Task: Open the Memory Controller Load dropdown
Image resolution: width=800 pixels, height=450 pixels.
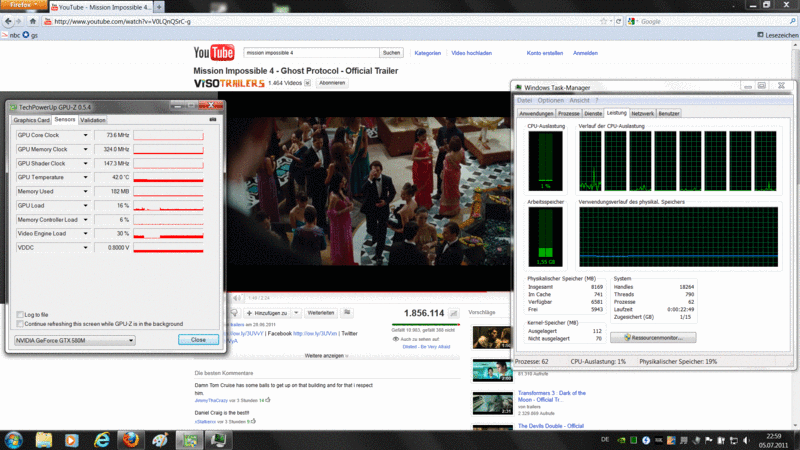Action: coord(85,220)
